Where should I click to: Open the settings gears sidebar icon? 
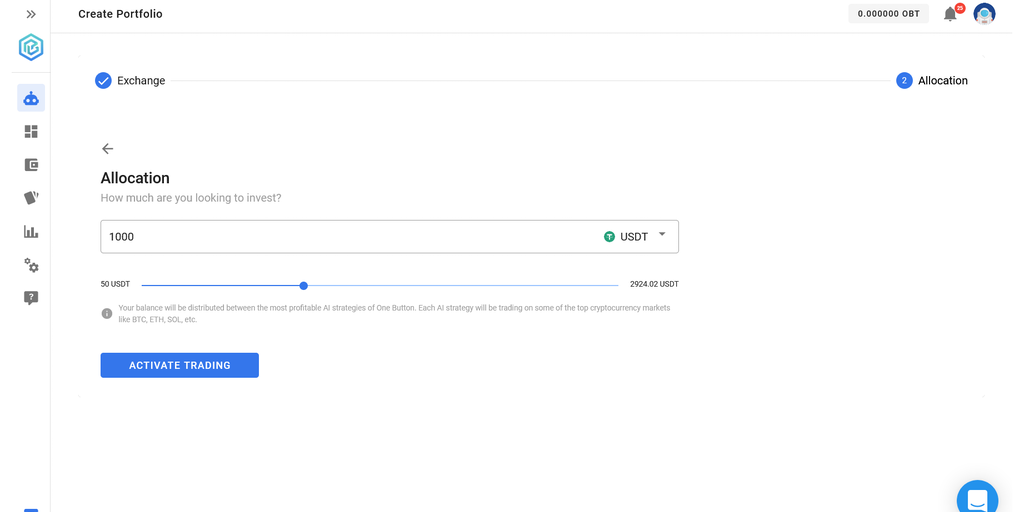pos(31,265)
